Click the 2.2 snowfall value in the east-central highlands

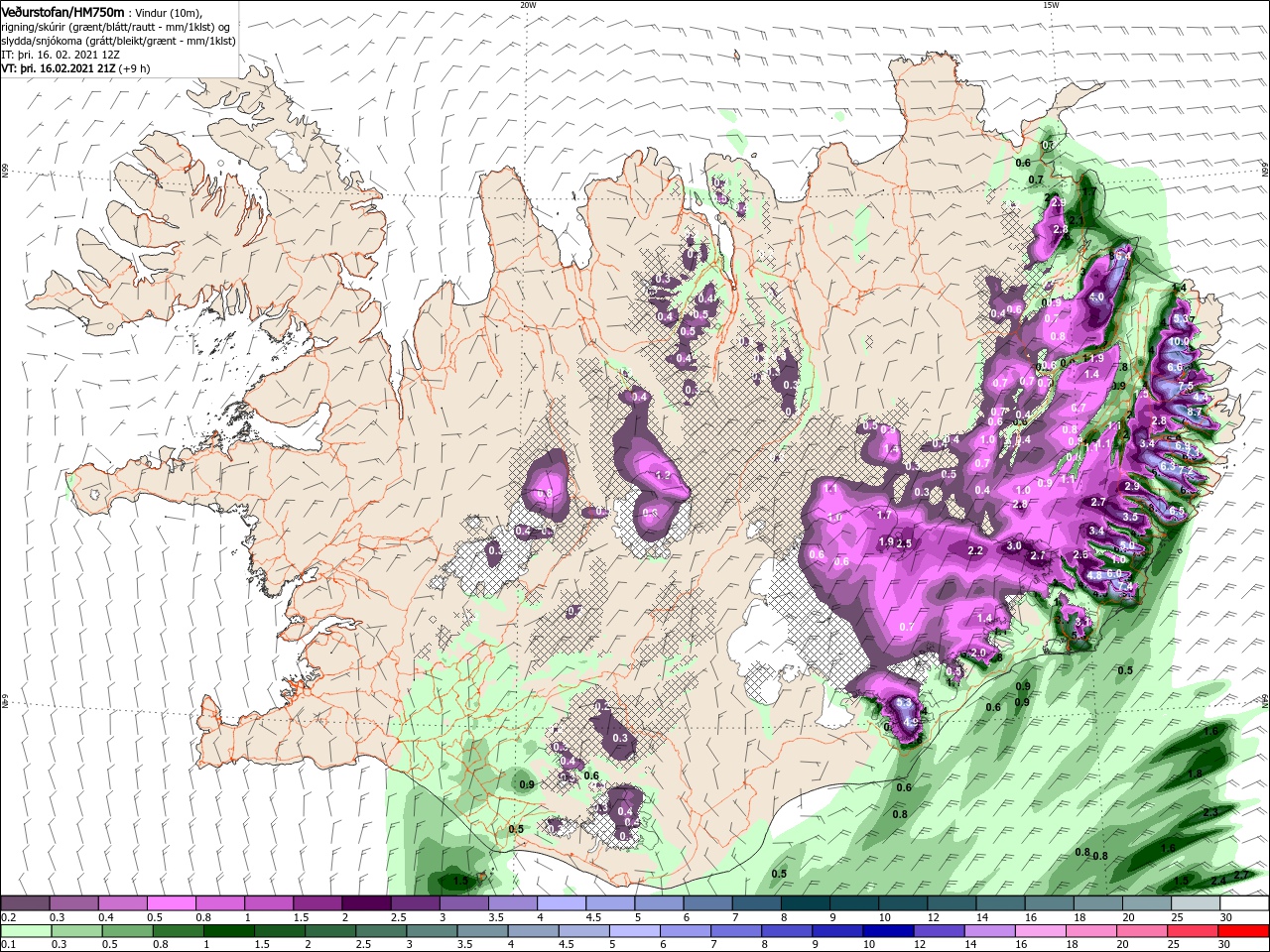coord(975,550)
